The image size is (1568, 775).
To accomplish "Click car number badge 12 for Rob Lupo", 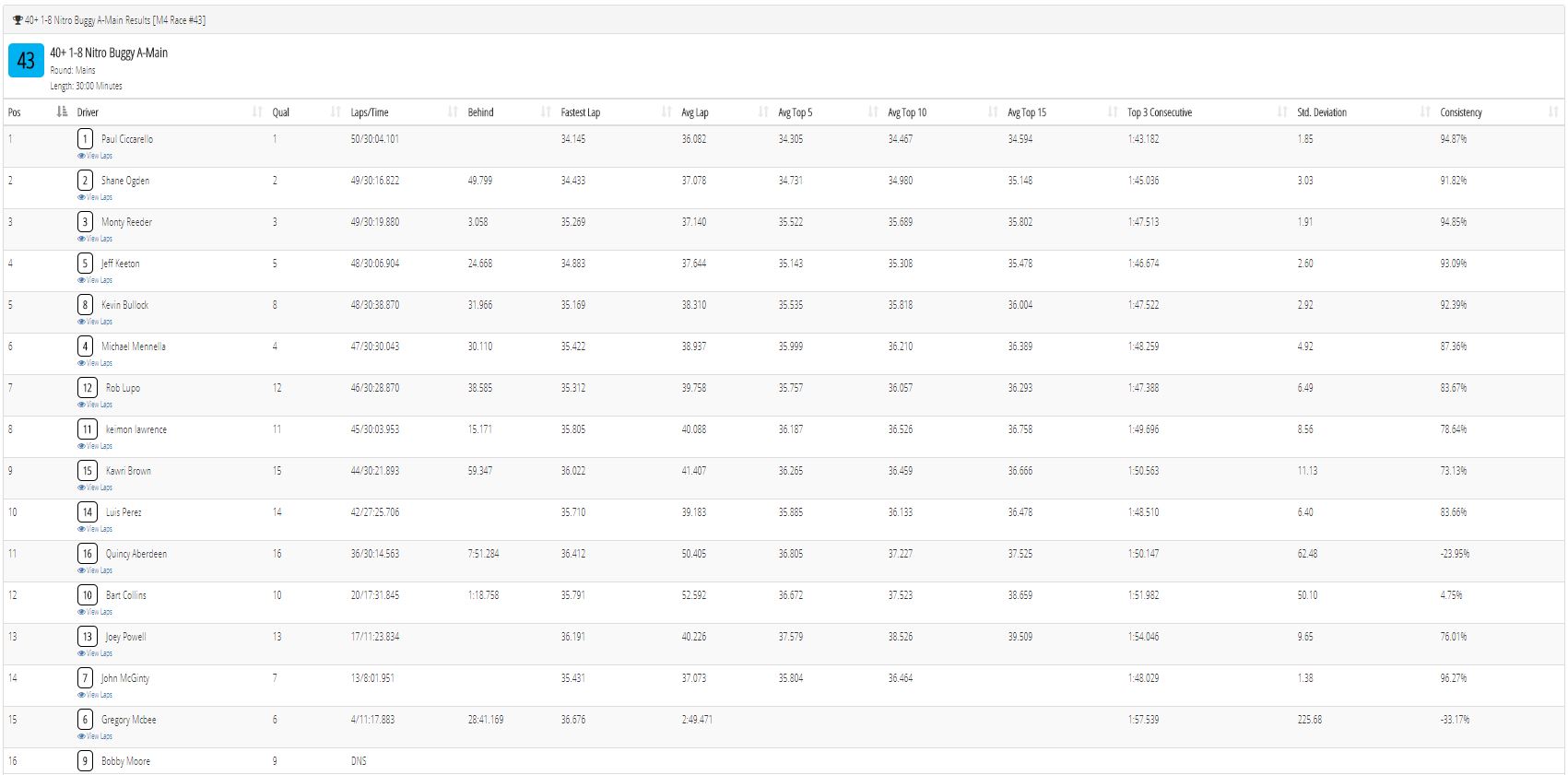I will [x=88, y=388].
